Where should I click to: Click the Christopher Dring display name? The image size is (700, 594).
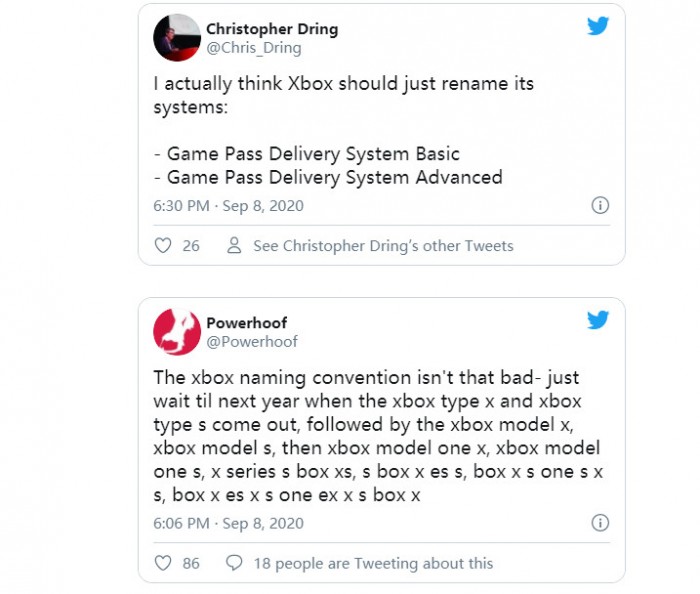pos(272,29)
